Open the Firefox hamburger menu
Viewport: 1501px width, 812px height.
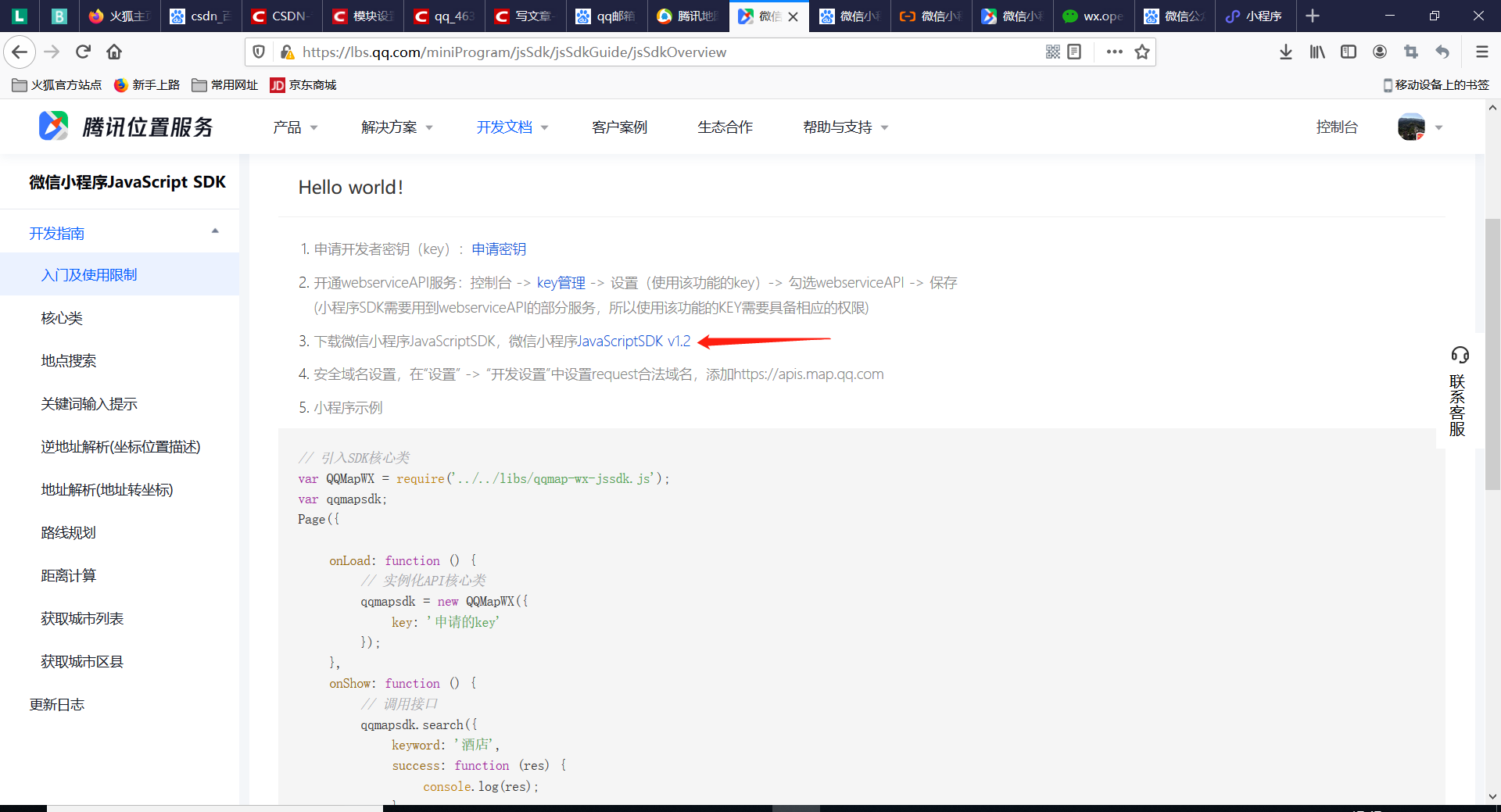[x=1481, y=52]
